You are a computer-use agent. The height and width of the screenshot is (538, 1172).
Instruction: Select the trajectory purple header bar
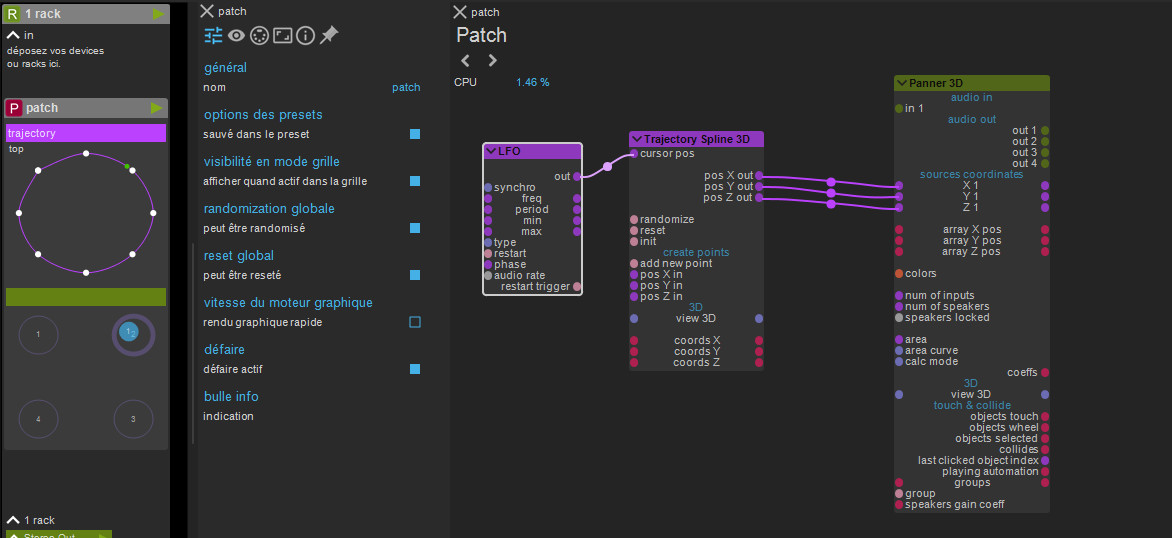coord(86,133)
